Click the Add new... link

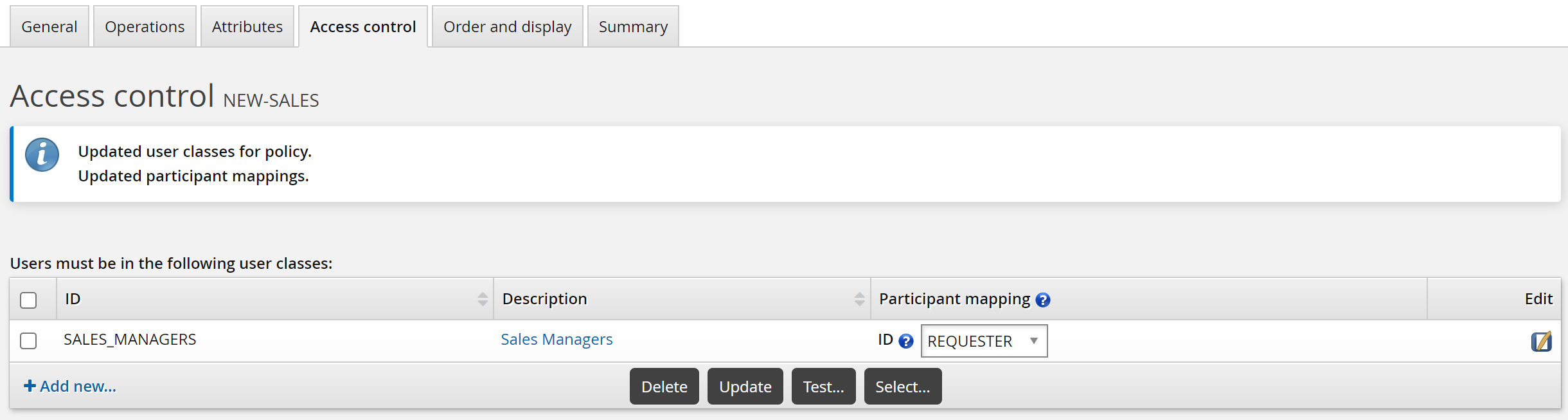pos(70,386)
